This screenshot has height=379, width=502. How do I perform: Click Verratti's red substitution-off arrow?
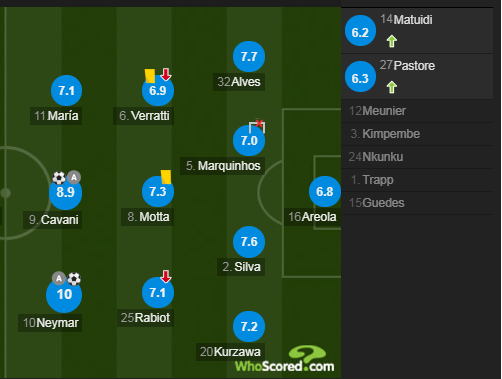click(x=166, y=74)
